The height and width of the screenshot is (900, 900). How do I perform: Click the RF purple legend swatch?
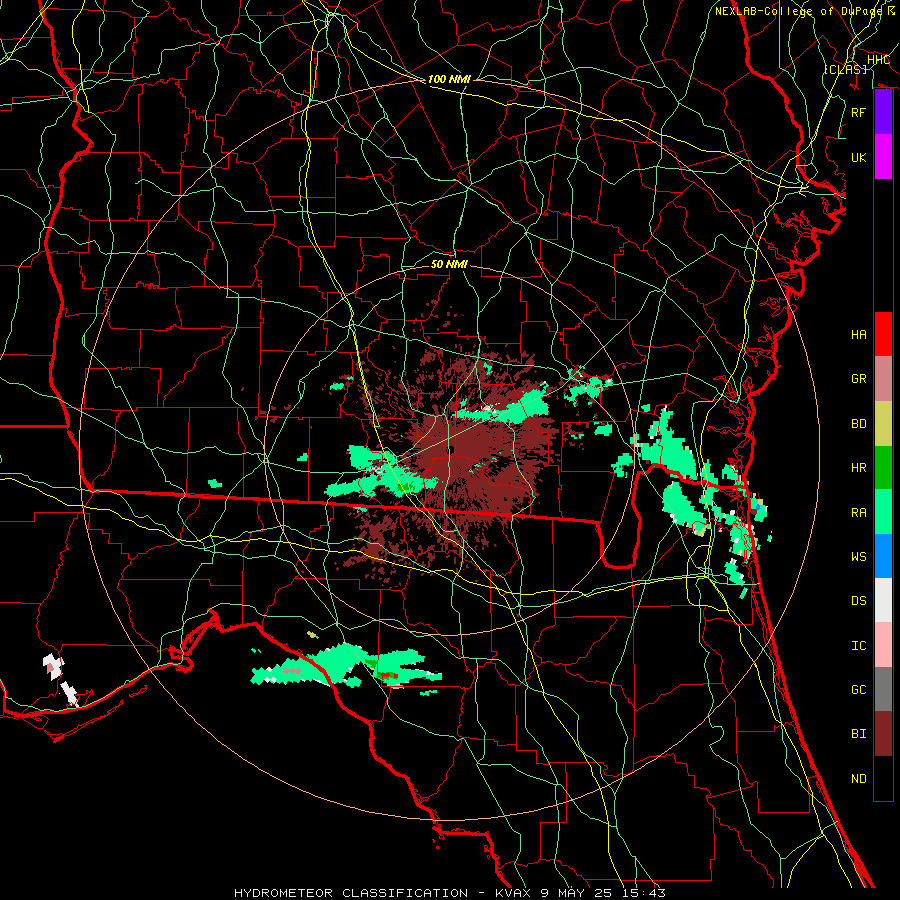tap(883, 112)
